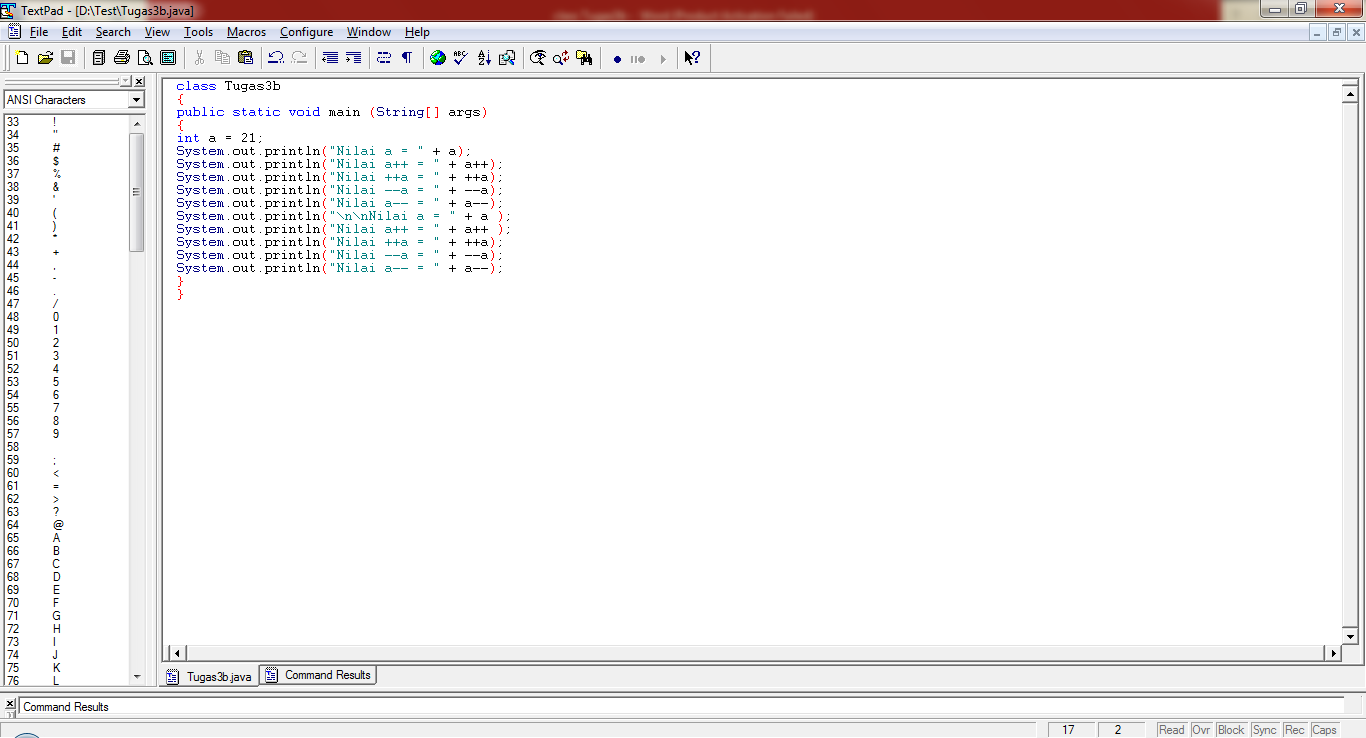Screen dimensions: 1366x738
Task: Expand the ANSI Characters dropdown
Action: [136, 100]
